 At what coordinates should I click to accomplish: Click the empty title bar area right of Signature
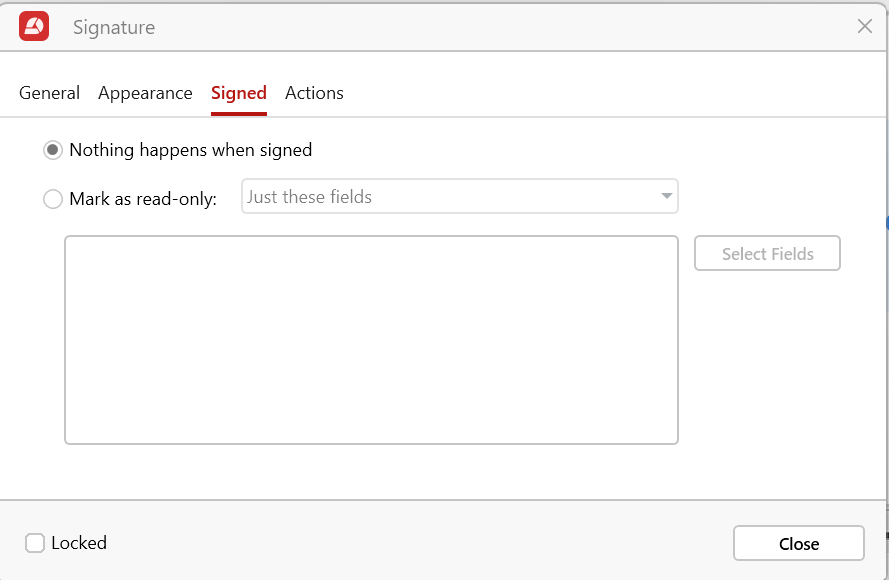click(500, 27)
